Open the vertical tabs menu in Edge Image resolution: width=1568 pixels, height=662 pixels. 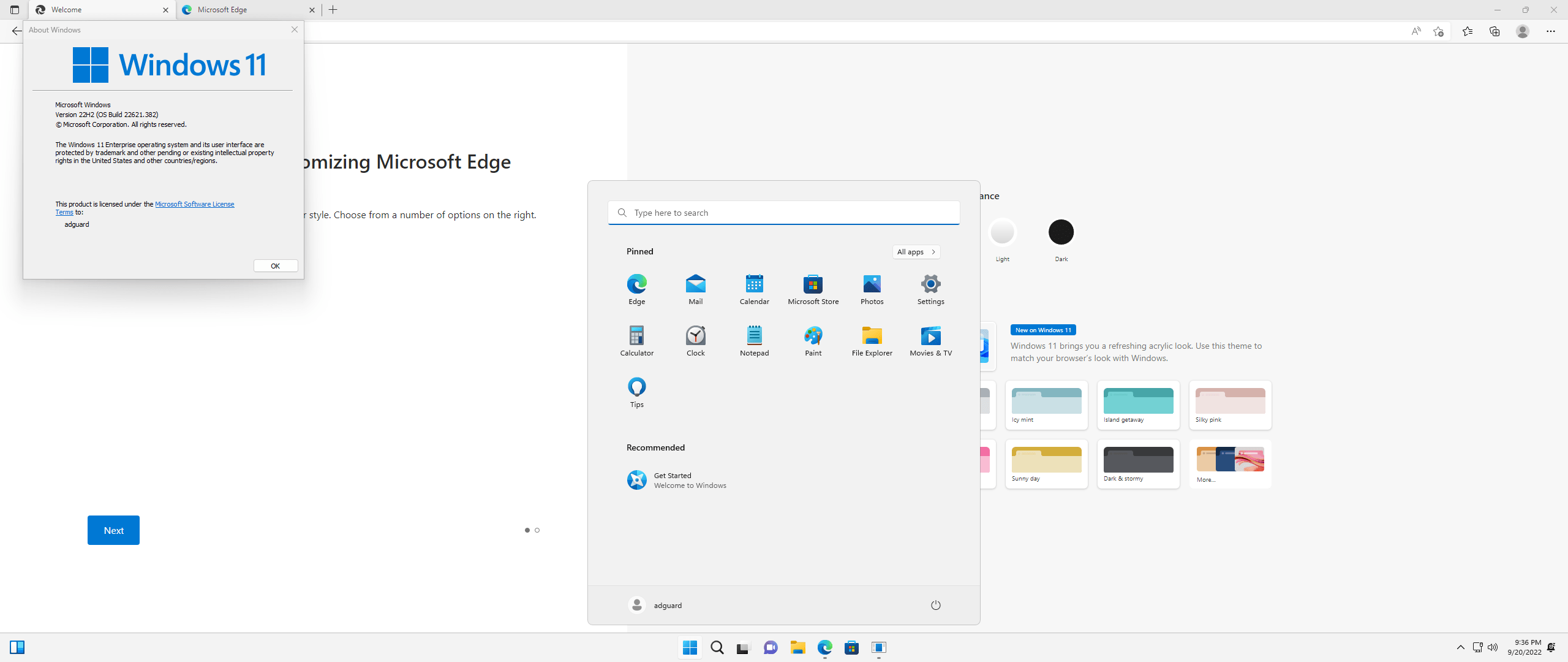pos(14,10)
